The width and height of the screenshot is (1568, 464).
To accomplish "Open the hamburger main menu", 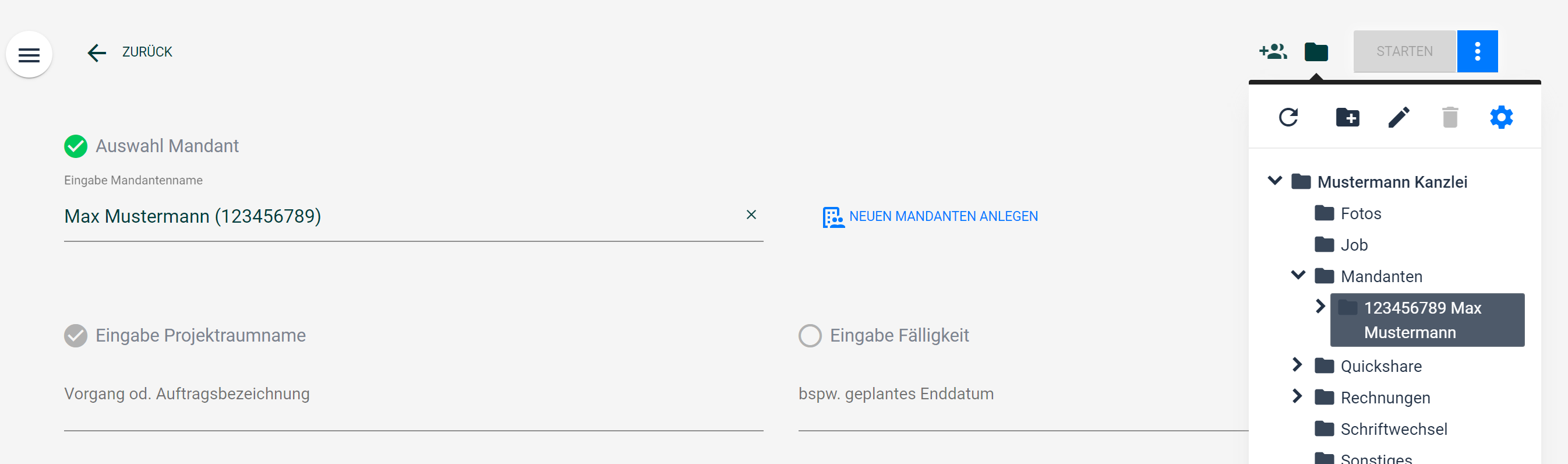I will pyautogui.click(x=29, y=55).
